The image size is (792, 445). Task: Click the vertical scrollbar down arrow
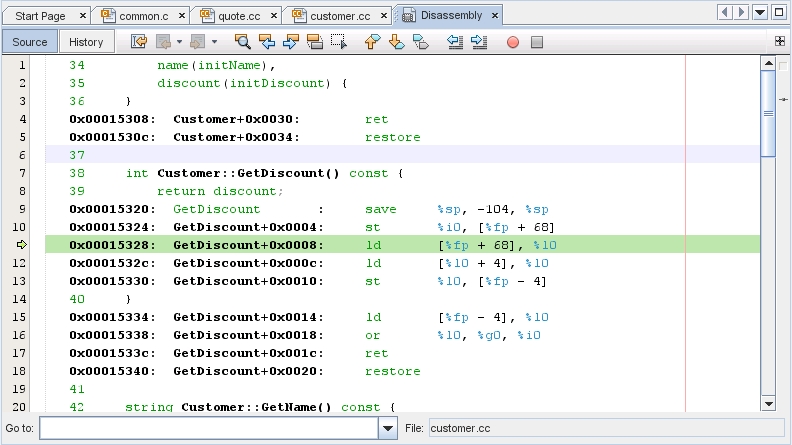[768, 404]
